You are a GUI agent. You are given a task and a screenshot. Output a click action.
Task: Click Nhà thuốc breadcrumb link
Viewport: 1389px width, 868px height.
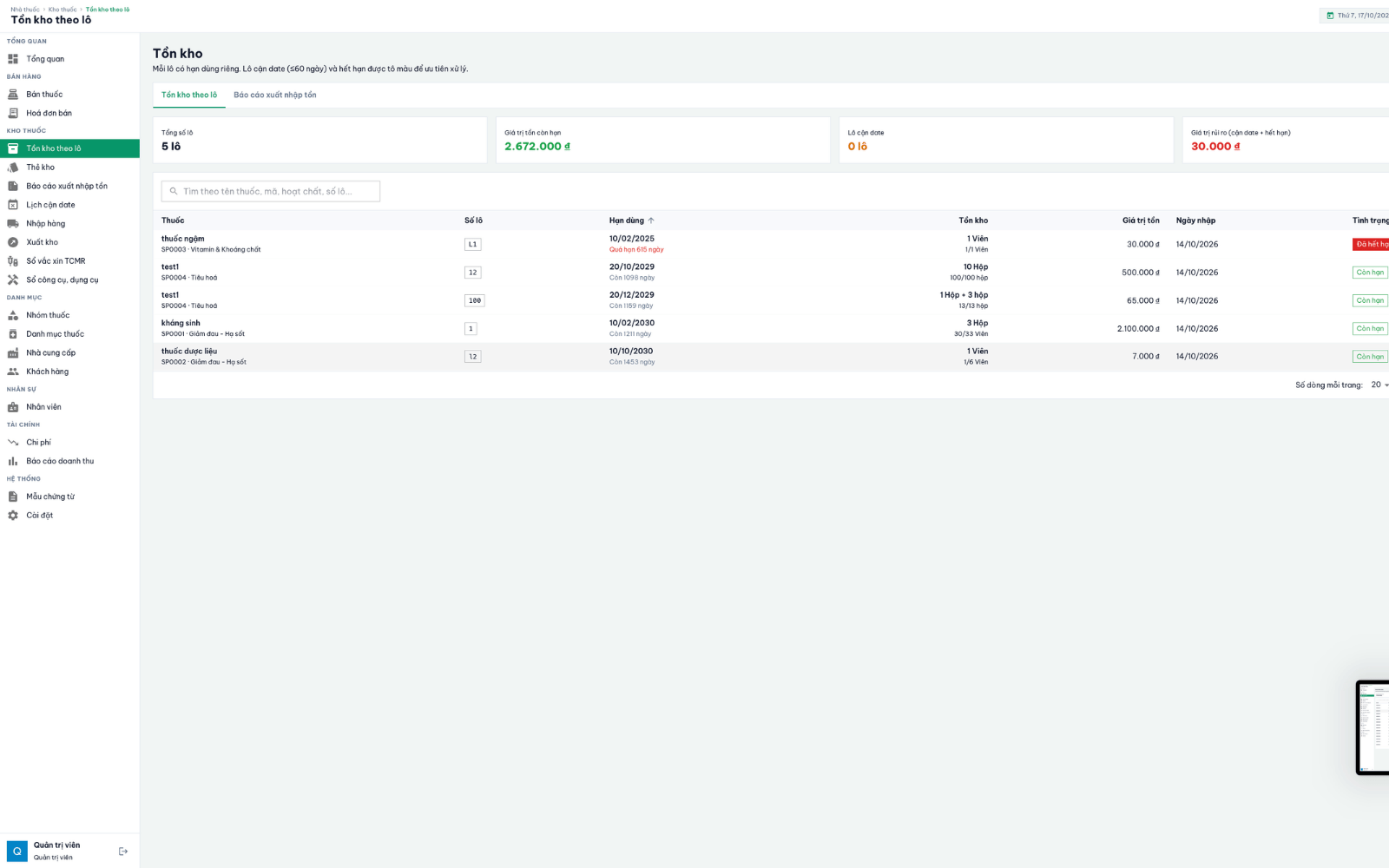[25, 10]
